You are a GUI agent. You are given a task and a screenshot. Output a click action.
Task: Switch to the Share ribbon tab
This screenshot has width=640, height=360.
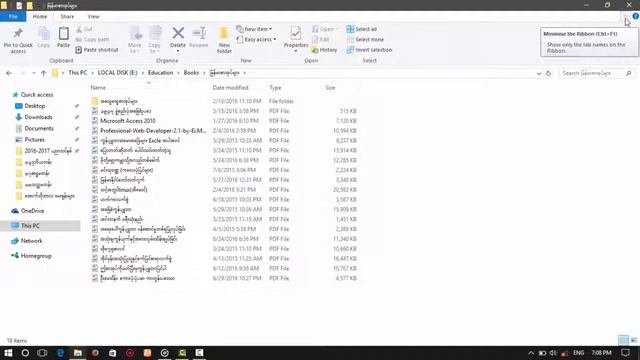point(67,16)
